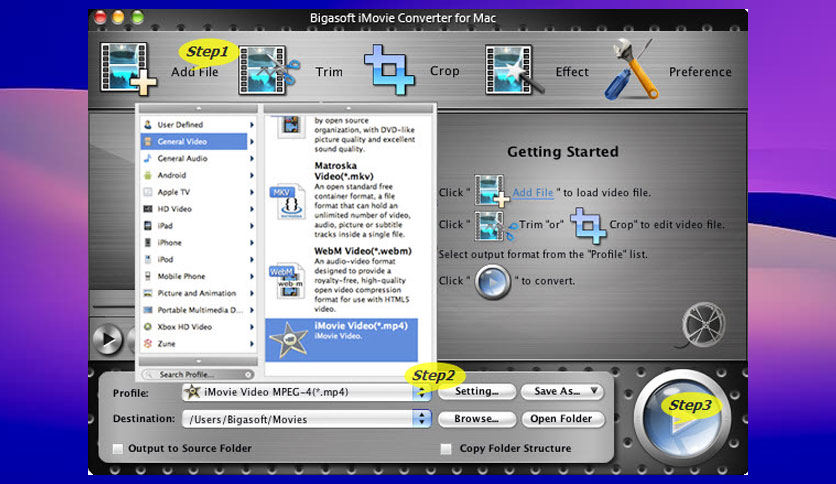Click the Add File icon in Getting Started
Viewport: 836px width, 484px height.
click(x=491, y=191)
